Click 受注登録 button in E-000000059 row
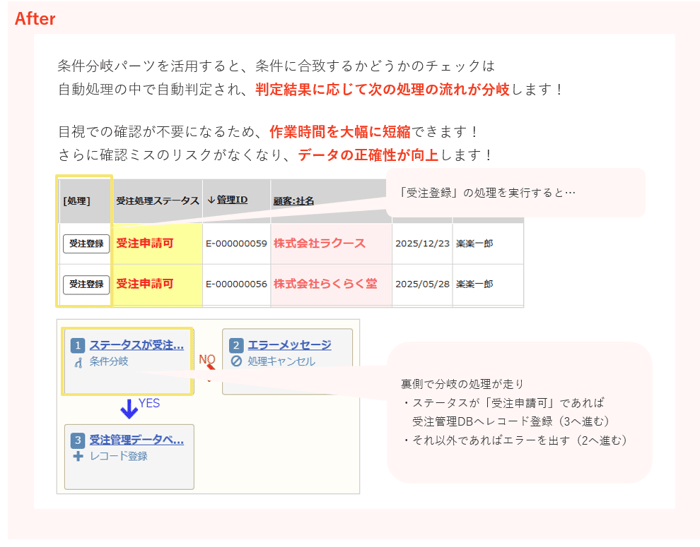Viewport: 700px width, 547px height. pyautogui.click(x=86, y=244)
